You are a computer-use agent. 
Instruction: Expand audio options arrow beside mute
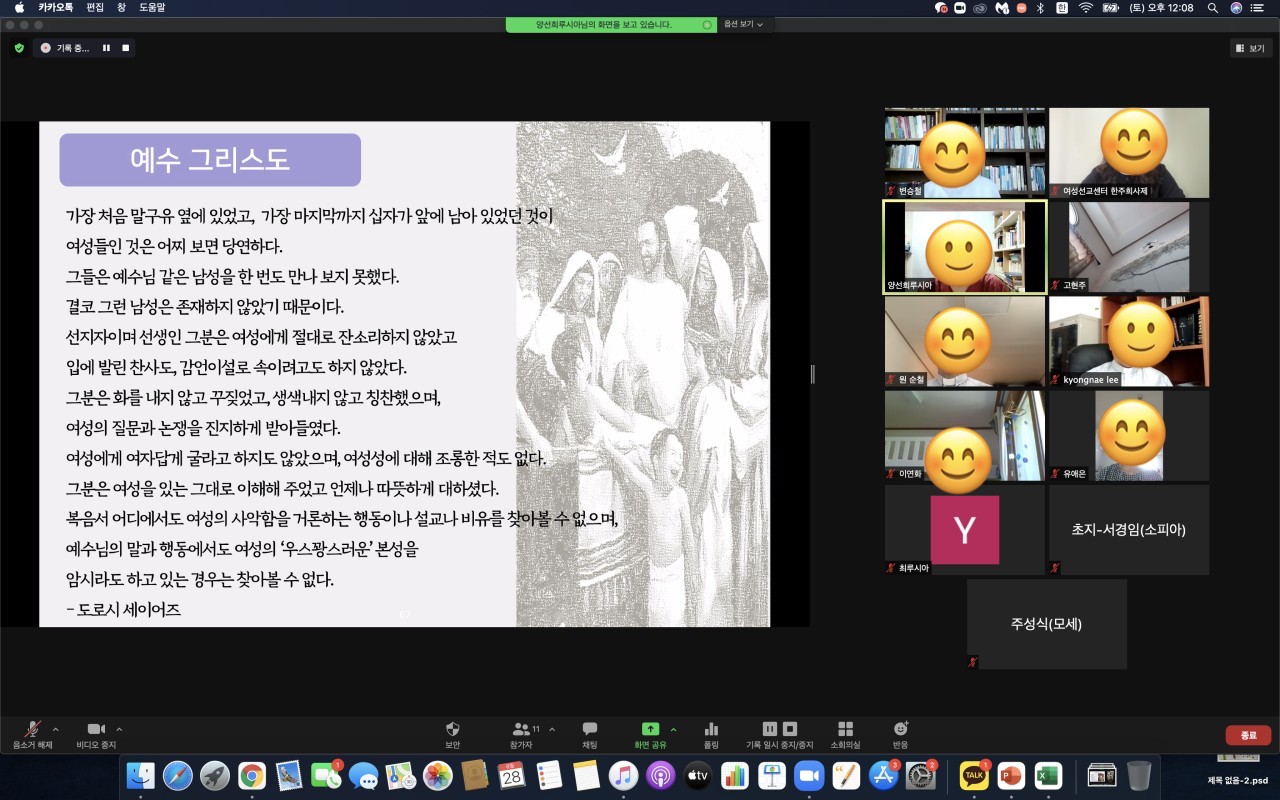(x=55, y=729)
